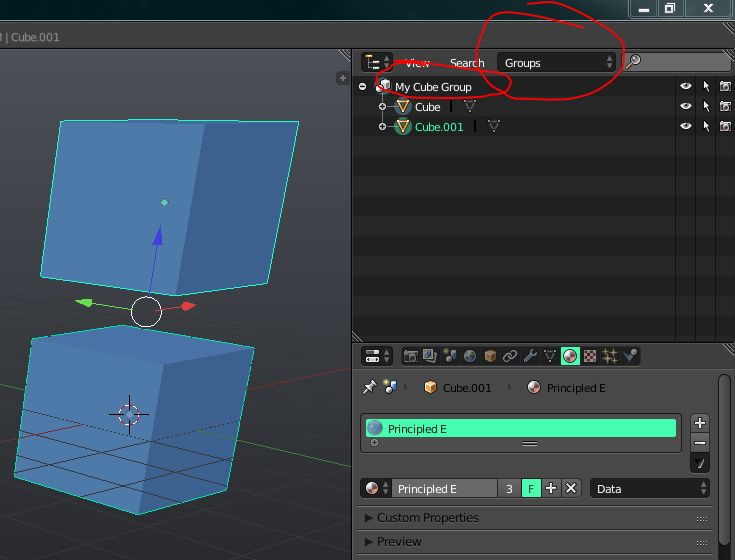The image size is (735, 560).
Task: Open the Modifiers wrench tab
Action: pyautogui.click(x=530, y=357)
